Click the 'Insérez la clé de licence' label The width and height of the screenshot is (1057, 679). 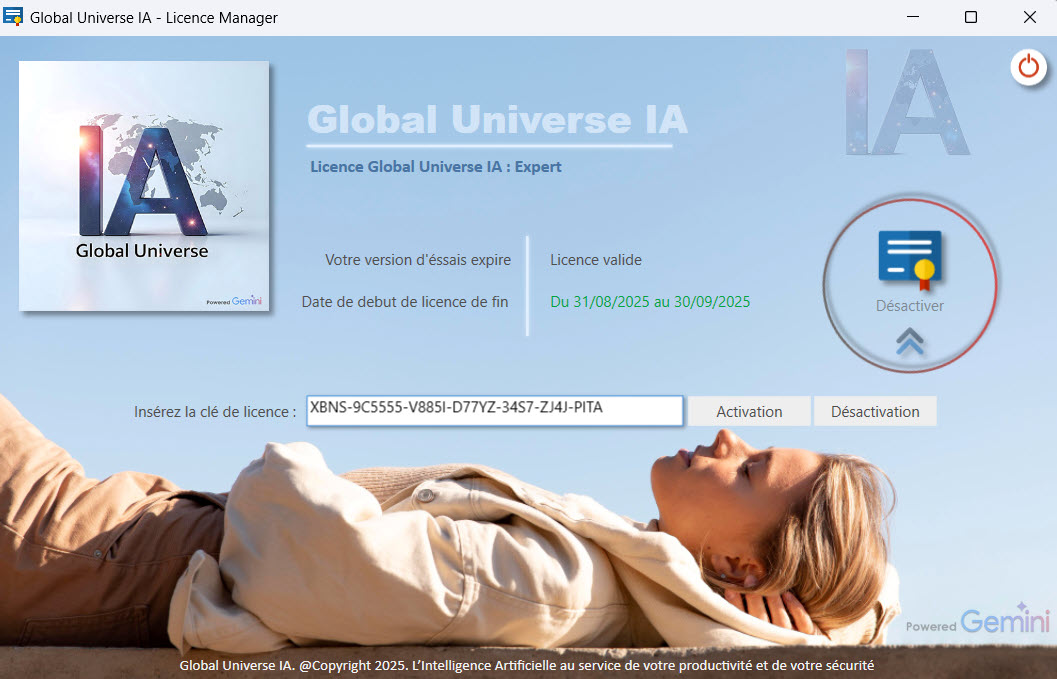coord(215,411)
